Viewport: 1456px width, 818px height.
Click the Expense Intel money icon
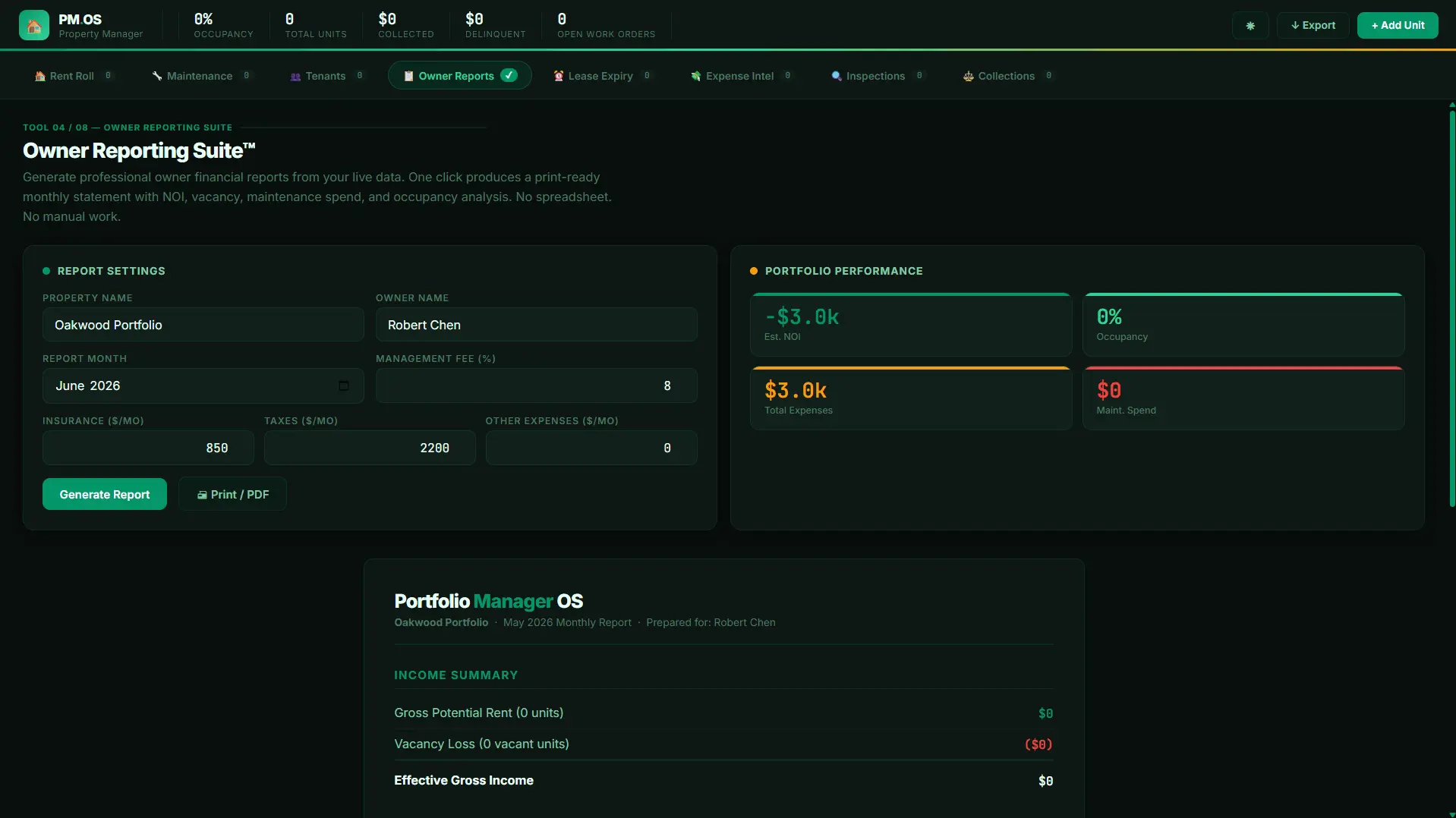click(696, 76)
